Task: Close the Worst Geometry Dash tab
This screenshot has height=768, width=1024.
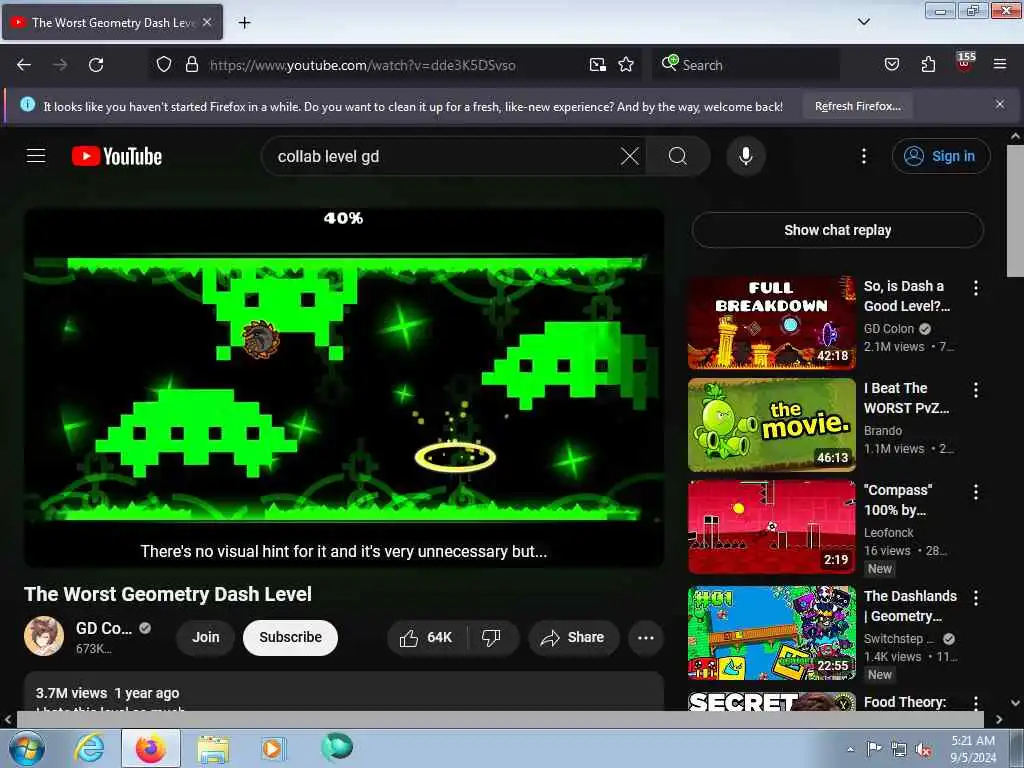Action: coord(207,22)
